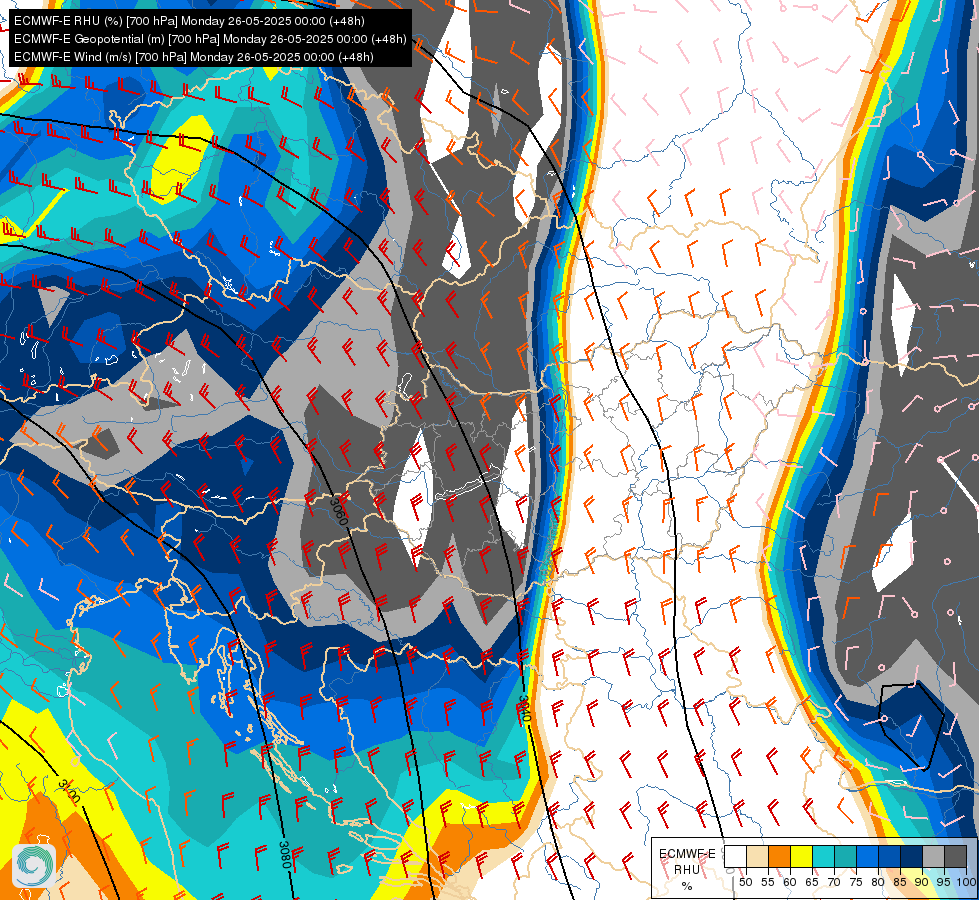Select the orange 55-60% legend swatch
This screenshot has height=900, width=979.
point(780,856)
